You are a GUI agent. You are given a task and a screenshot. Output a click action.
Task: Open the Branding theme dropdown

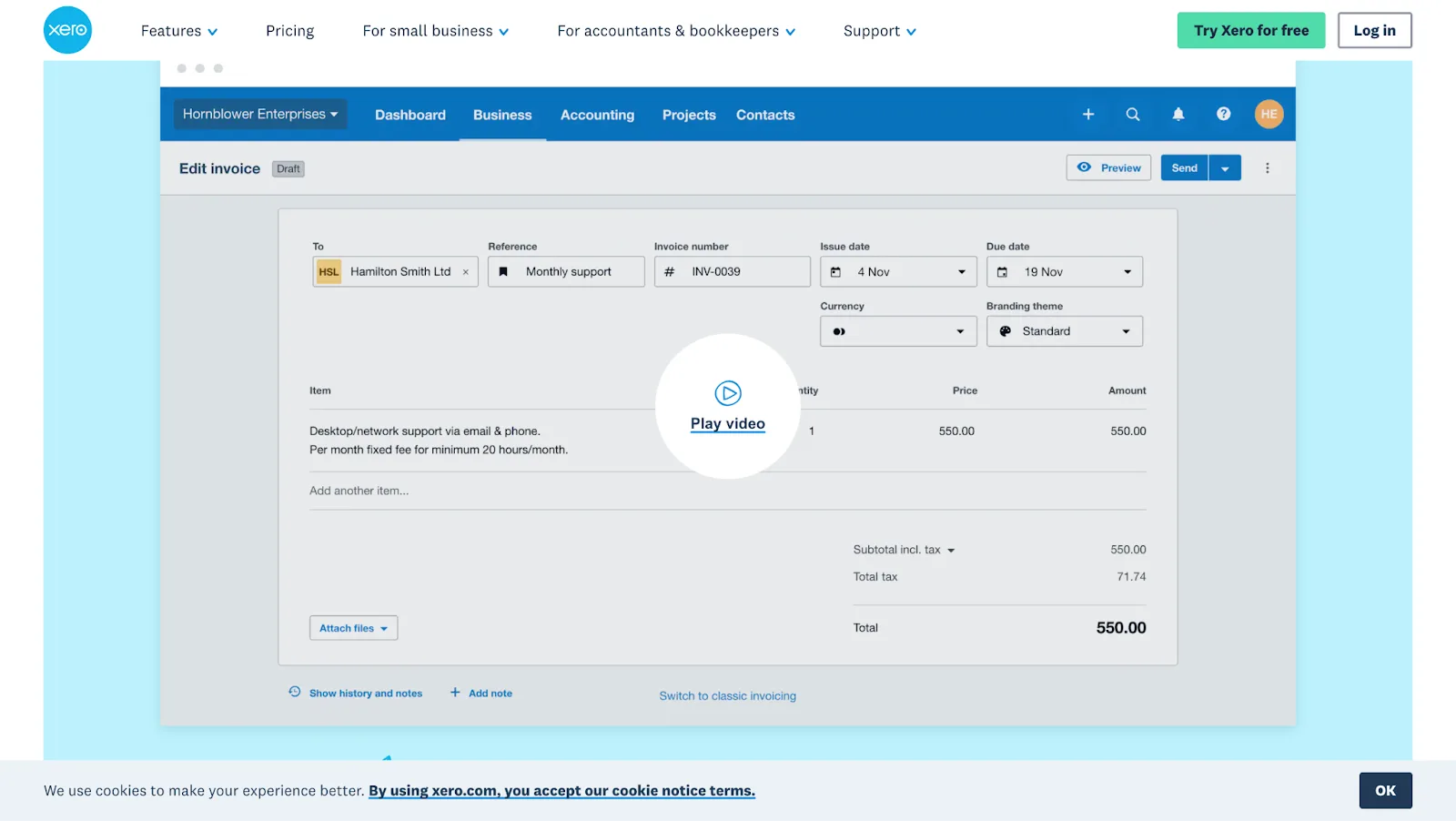[1065, 331]
